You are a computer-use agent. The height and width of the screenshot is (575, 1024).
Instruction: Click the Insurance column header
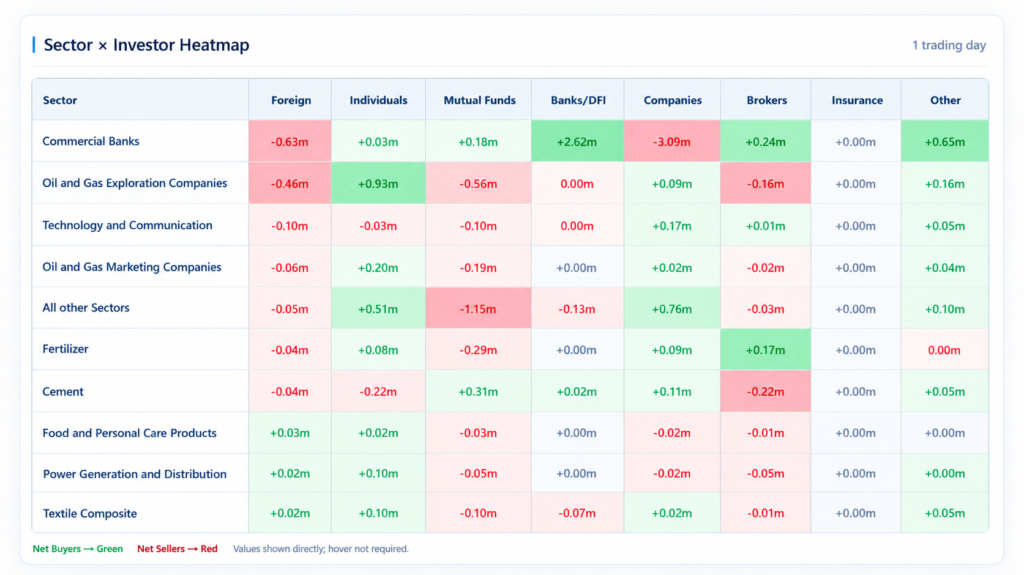pos(857,100)
